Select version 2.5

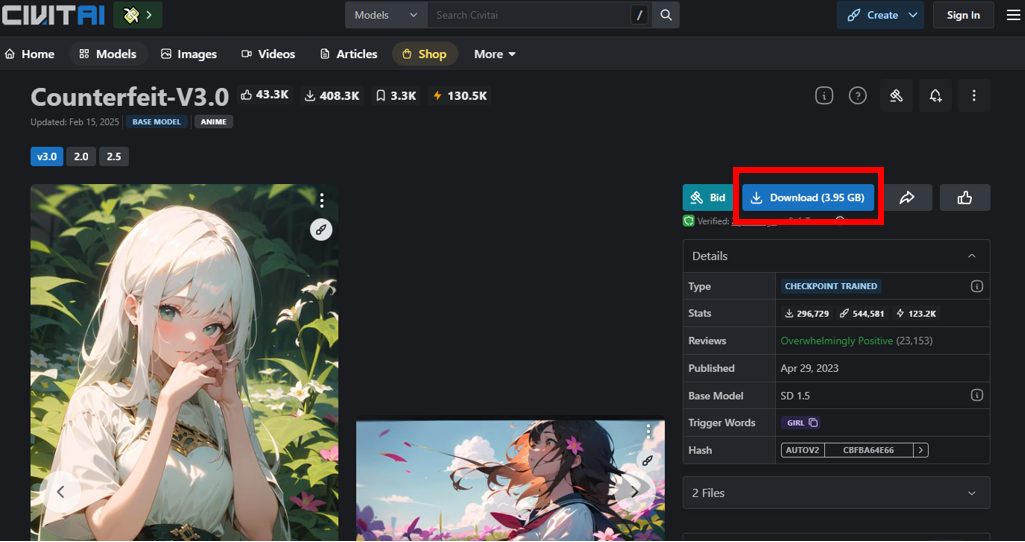114,157
